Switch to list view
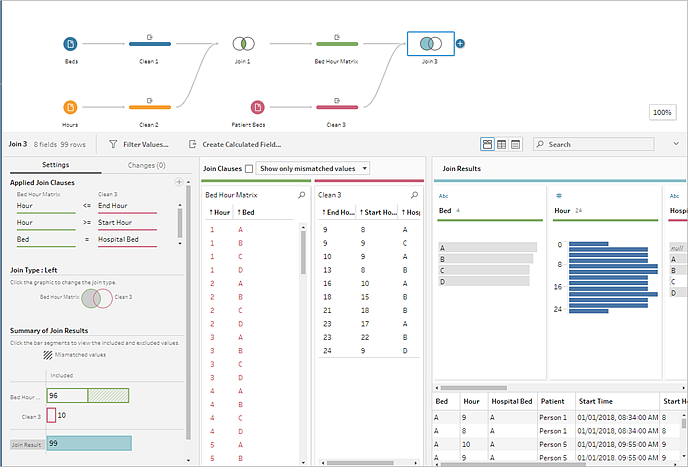 click(516, 144)
